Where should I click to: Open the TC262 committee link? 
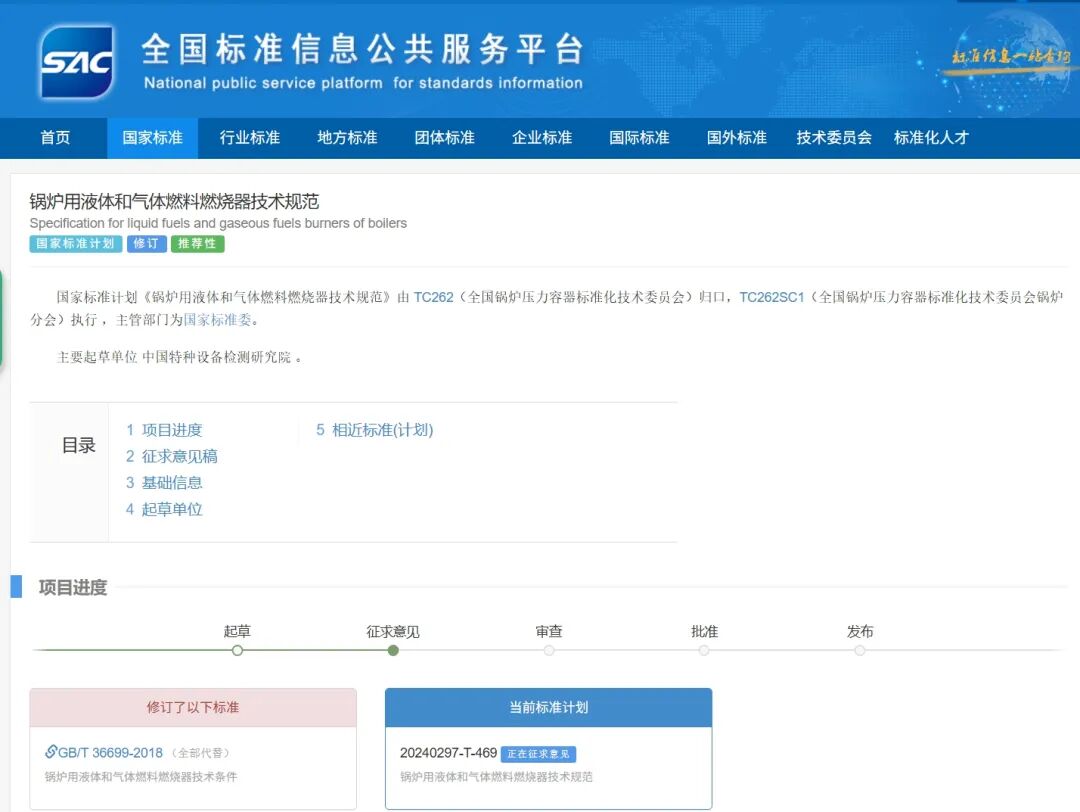[x=433, y=297]
